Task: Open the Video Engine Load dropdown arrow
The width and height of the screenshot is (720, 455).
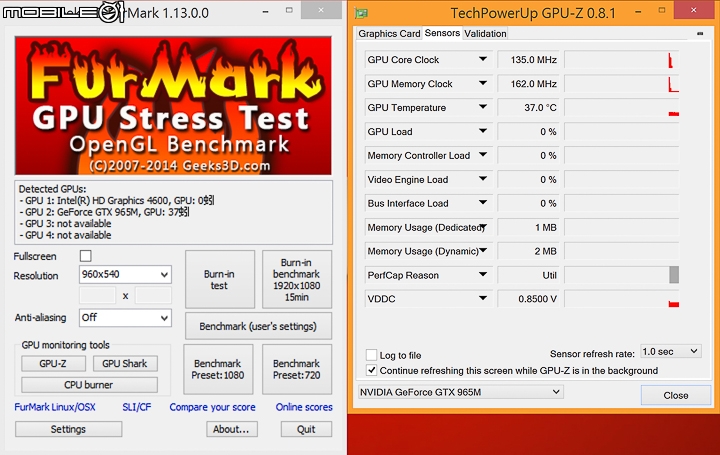Action: tap(483, 179)
